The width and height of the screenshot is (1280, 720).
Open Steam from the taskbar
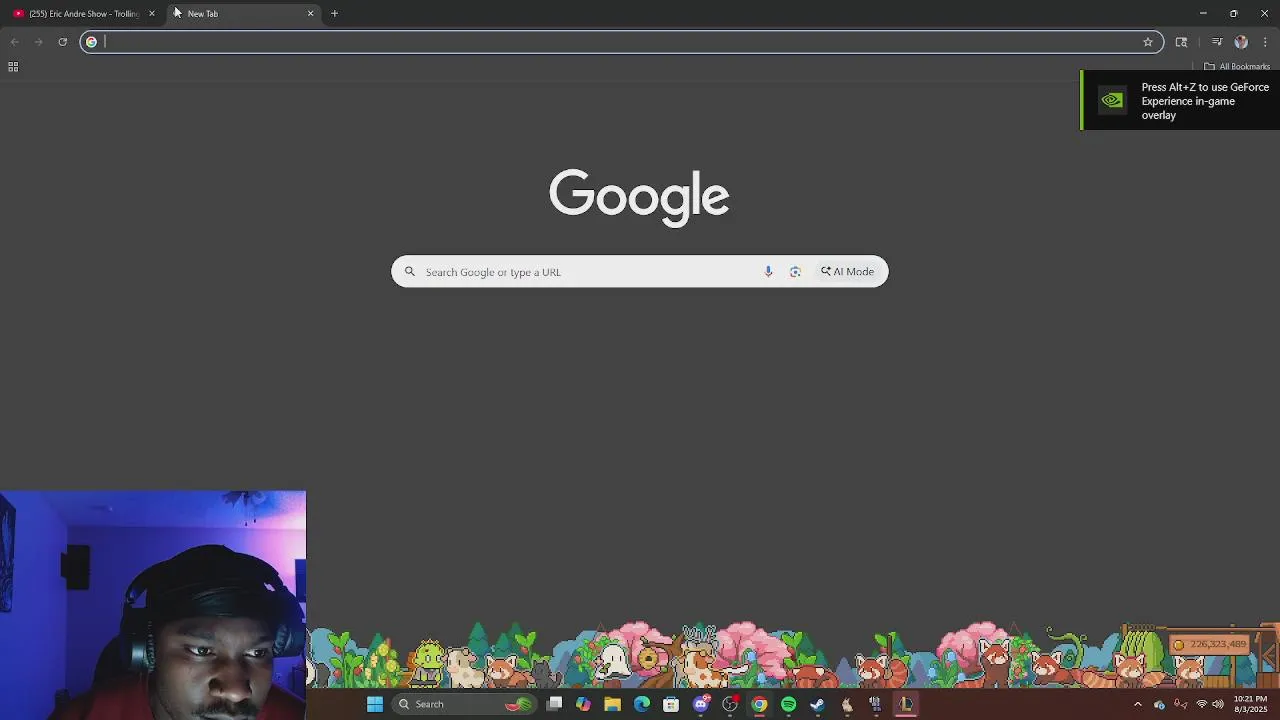(x=817, y=704)
